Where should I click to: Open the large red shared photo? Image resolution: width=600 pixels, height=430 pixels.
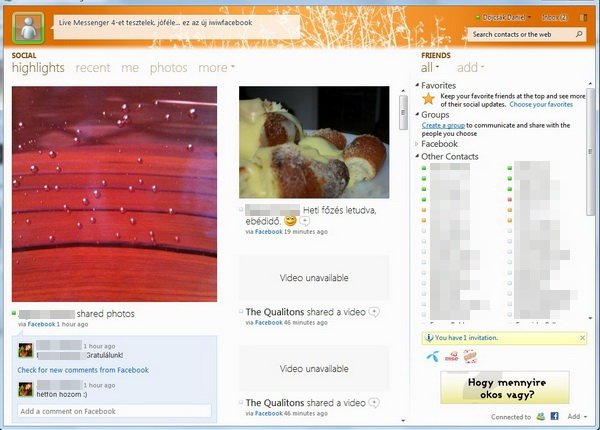tap(114, 194)
